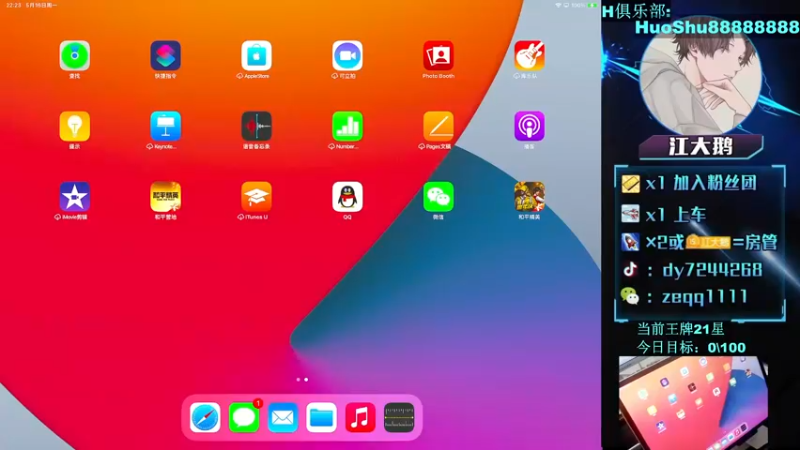Click the WeChat ID zeqq1111
Image resolution: width=800 pixels, height=450 pixels.
[x=705, y=296]
